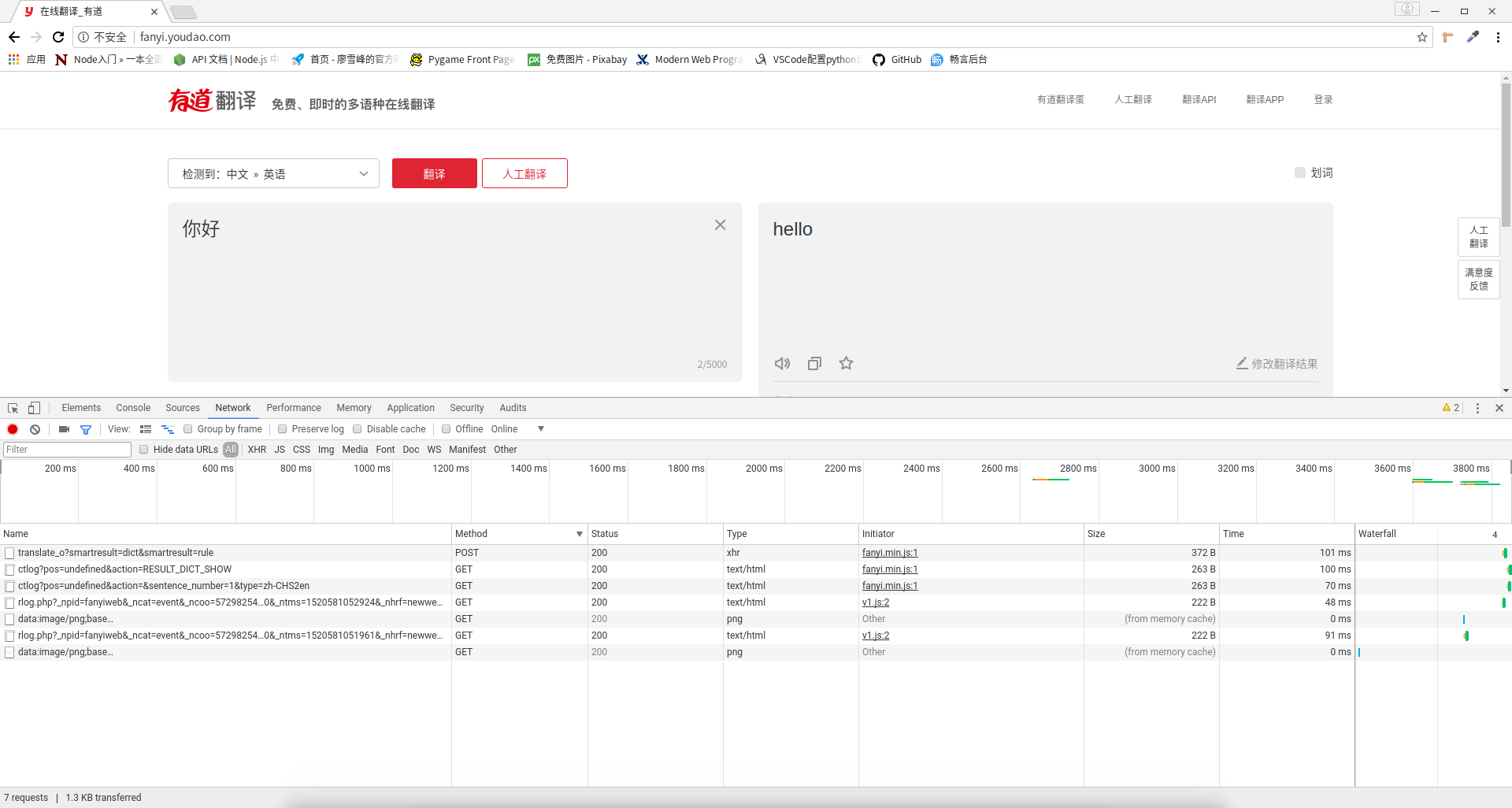Open Chrome's three-dot menu
The height and width of the screenshot is (808, 1512).
pyautogui.click(x=1498, y=37)
